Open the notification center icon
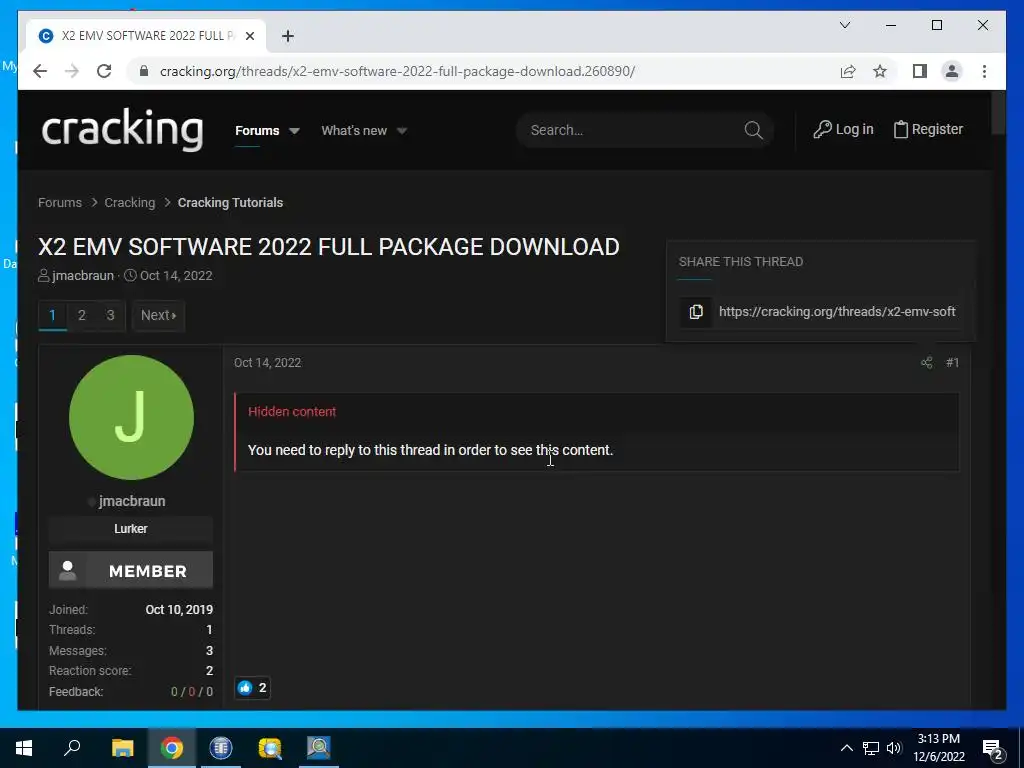Image resolution: width=1024 pixels, height=768 pixels. (x=993, y=748)
